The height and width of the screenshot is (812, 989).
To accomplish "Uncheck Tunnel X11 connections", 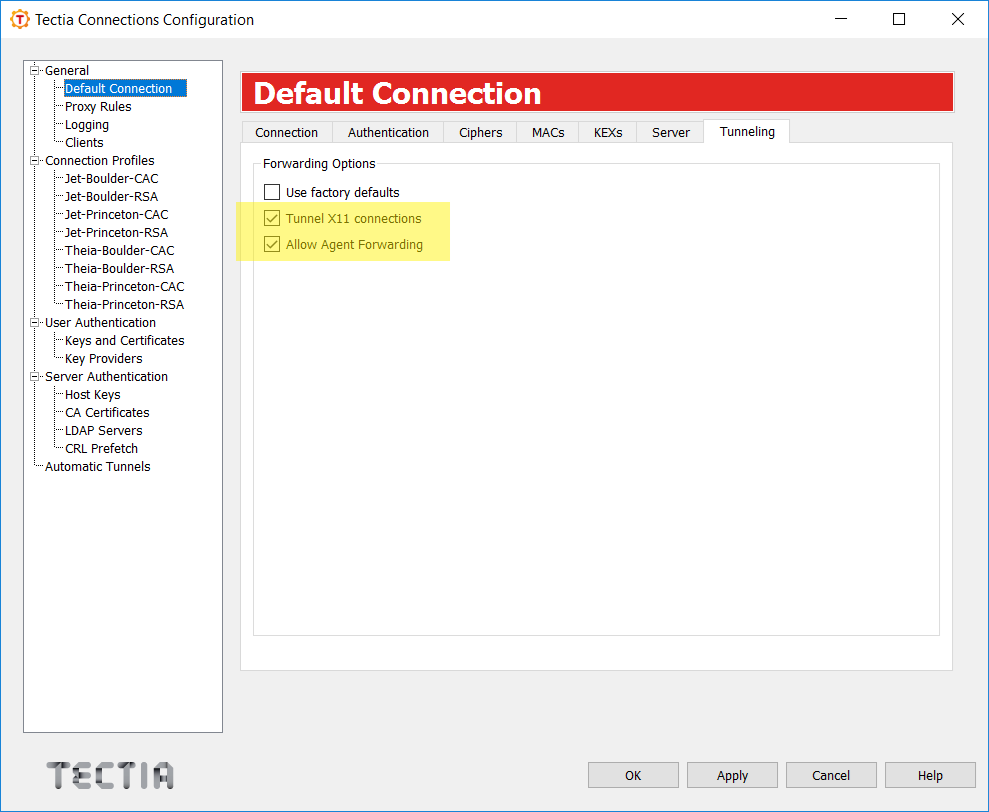I will click(x=272, y=218).
